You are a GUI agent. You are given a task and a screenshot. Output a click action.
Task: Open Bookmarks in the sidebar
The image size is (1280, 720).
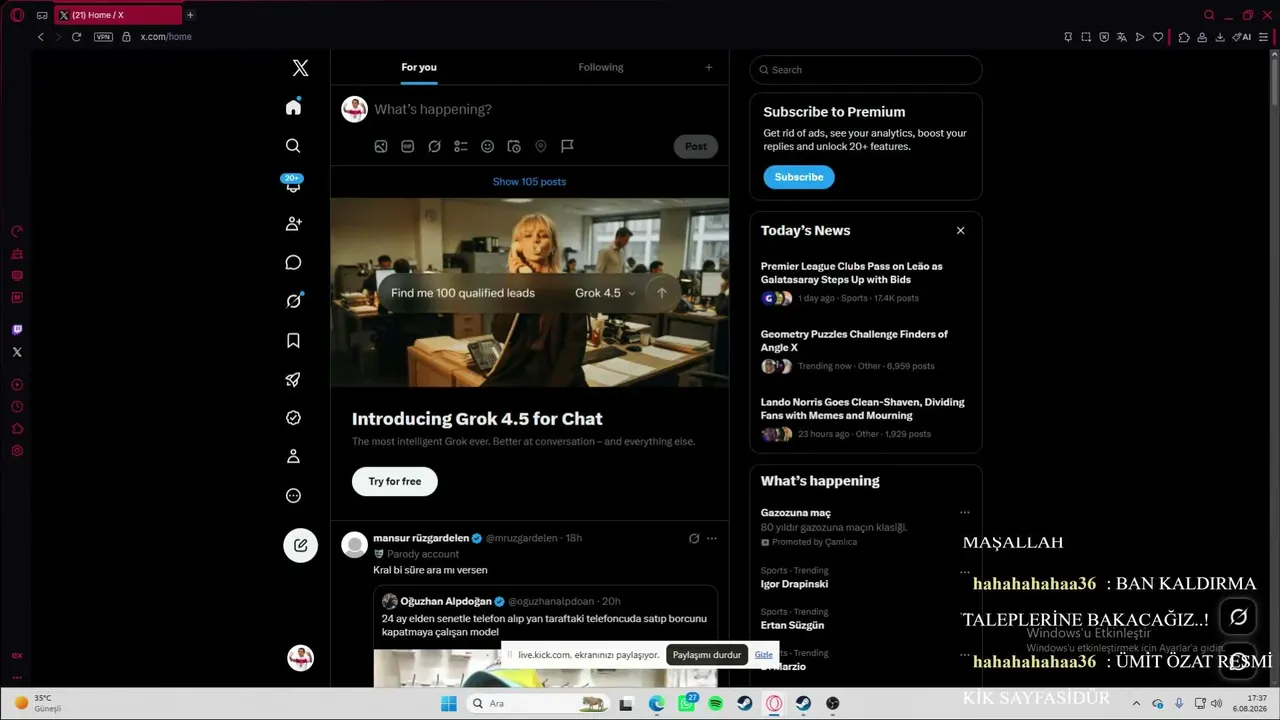pos(293,340)
